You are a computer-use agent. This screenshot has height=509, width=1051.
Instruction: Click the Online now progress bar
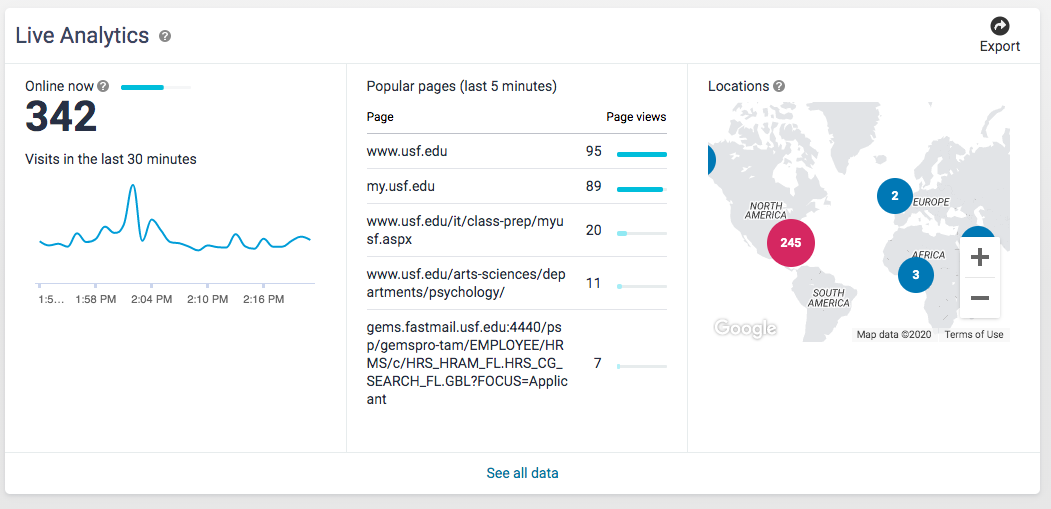click(x=155, y=87)
